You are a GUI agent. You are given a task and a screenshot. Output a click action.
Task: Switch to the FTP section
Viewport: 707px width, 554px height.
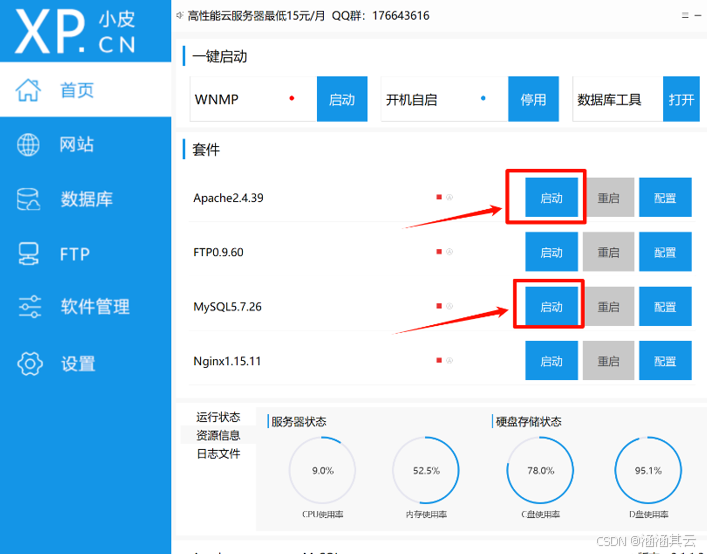85,254
